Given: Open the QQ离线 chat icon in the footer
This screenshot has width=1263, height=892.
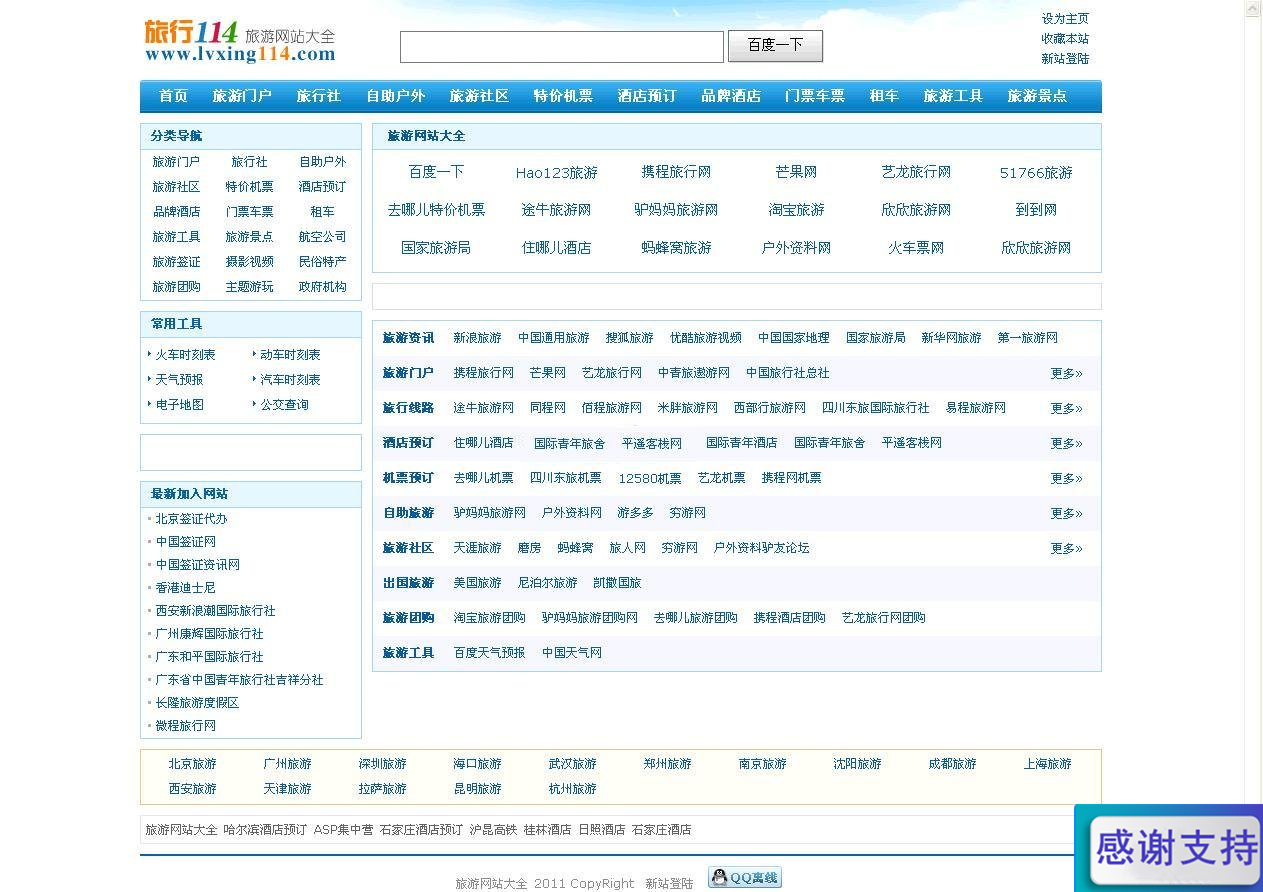Looking at the screenshot, I should tap(745, 877).
